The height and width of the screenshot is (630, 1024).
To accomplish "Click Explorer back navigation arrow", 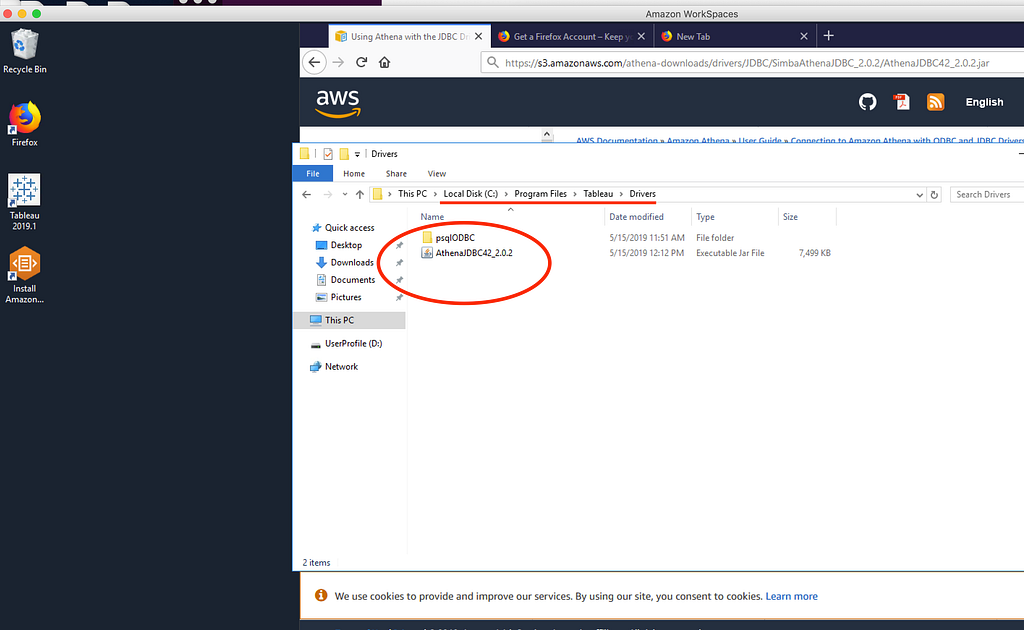I will coord(307,195).
